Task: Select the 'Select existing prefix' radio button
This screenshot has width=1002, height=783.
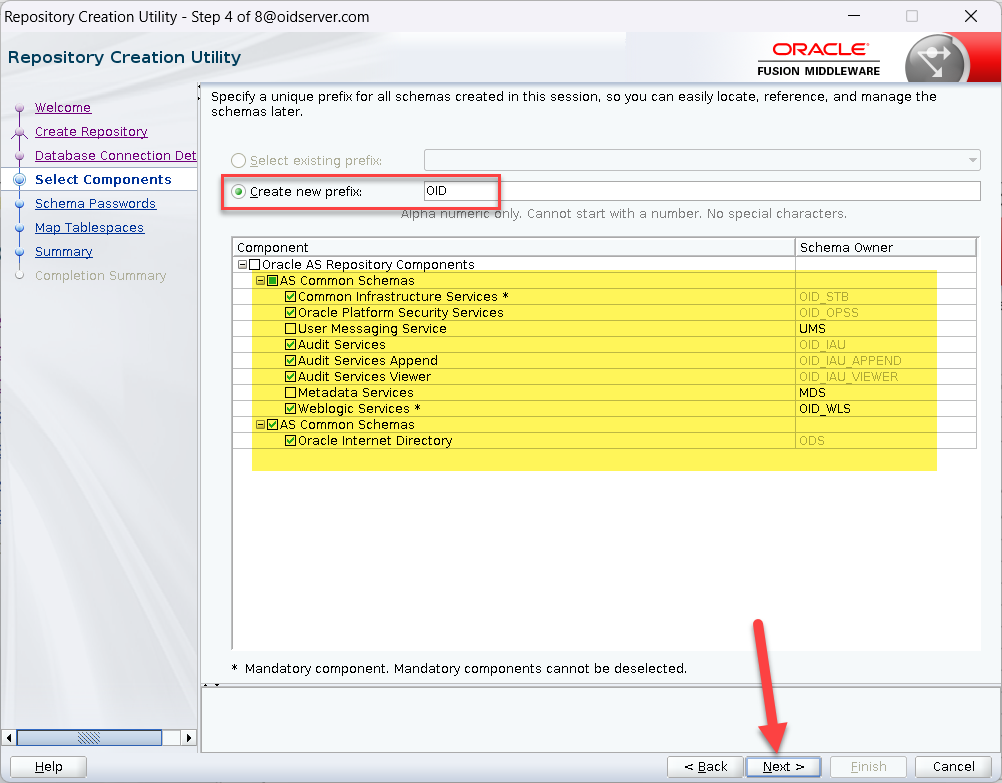Action: click(x=238, y=161)
